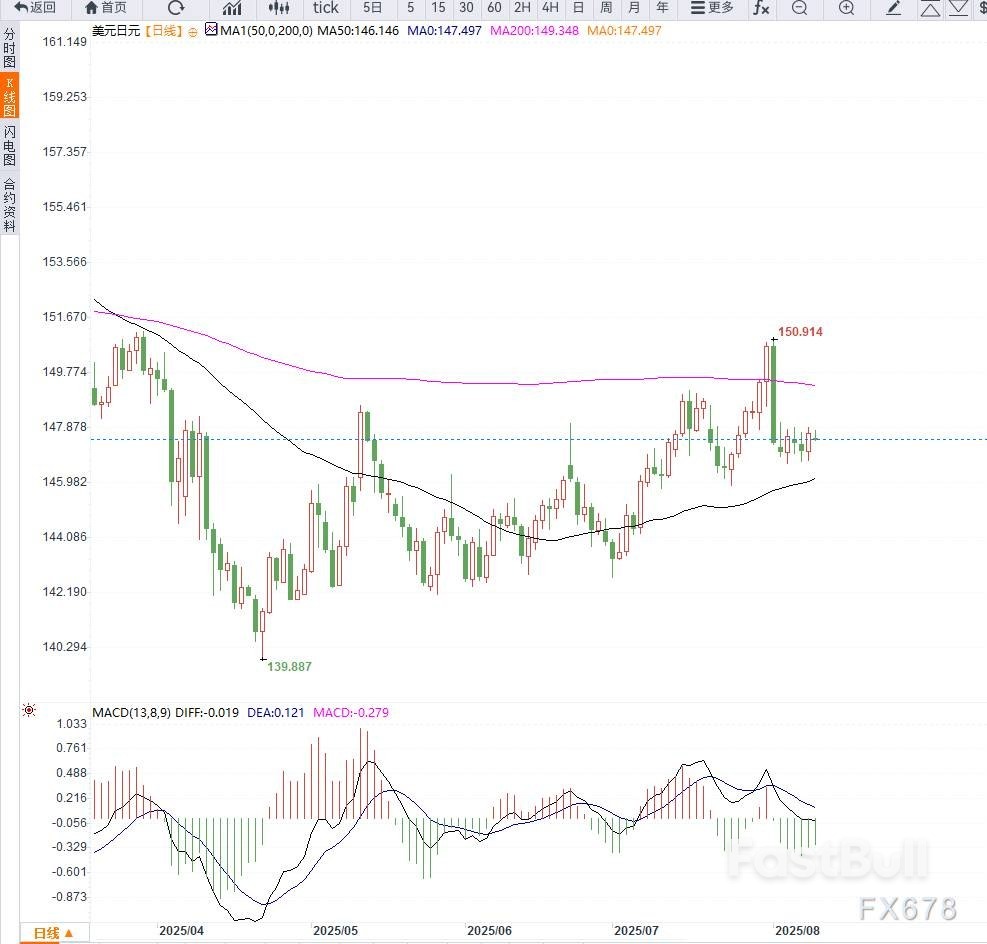Open the 合约资料 side tab

coord(9,205)
